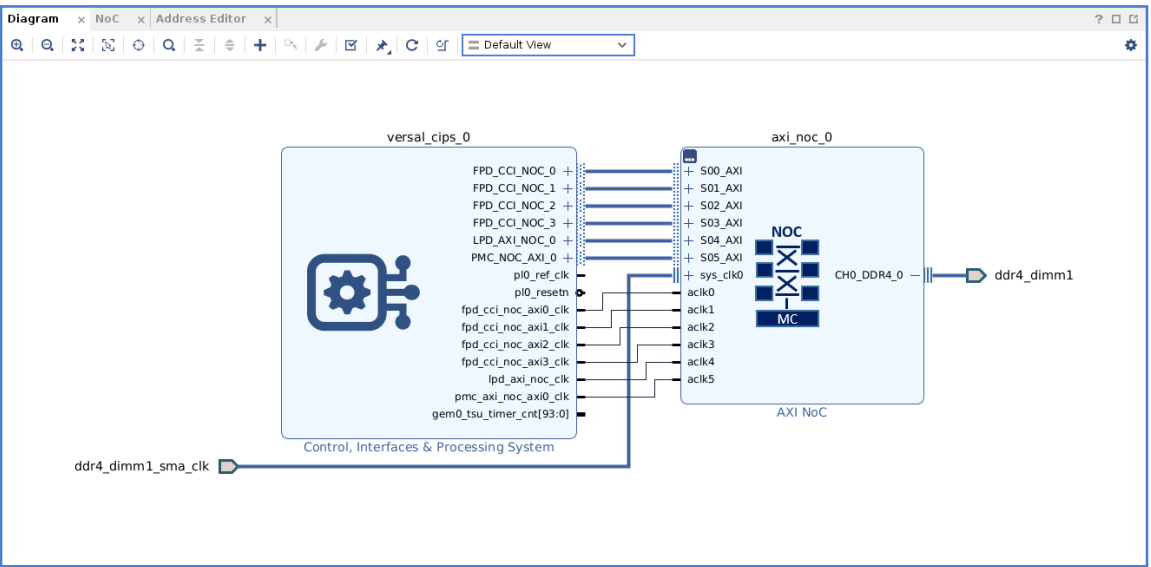
Task: Close the Address Editor tab
Action: pos(267,20)
